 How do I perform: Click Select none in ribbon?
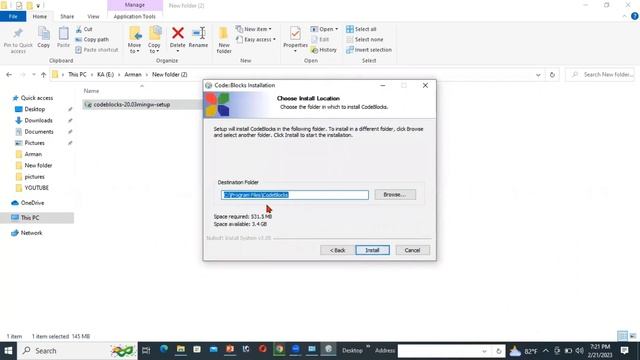(x=364, y=40)
